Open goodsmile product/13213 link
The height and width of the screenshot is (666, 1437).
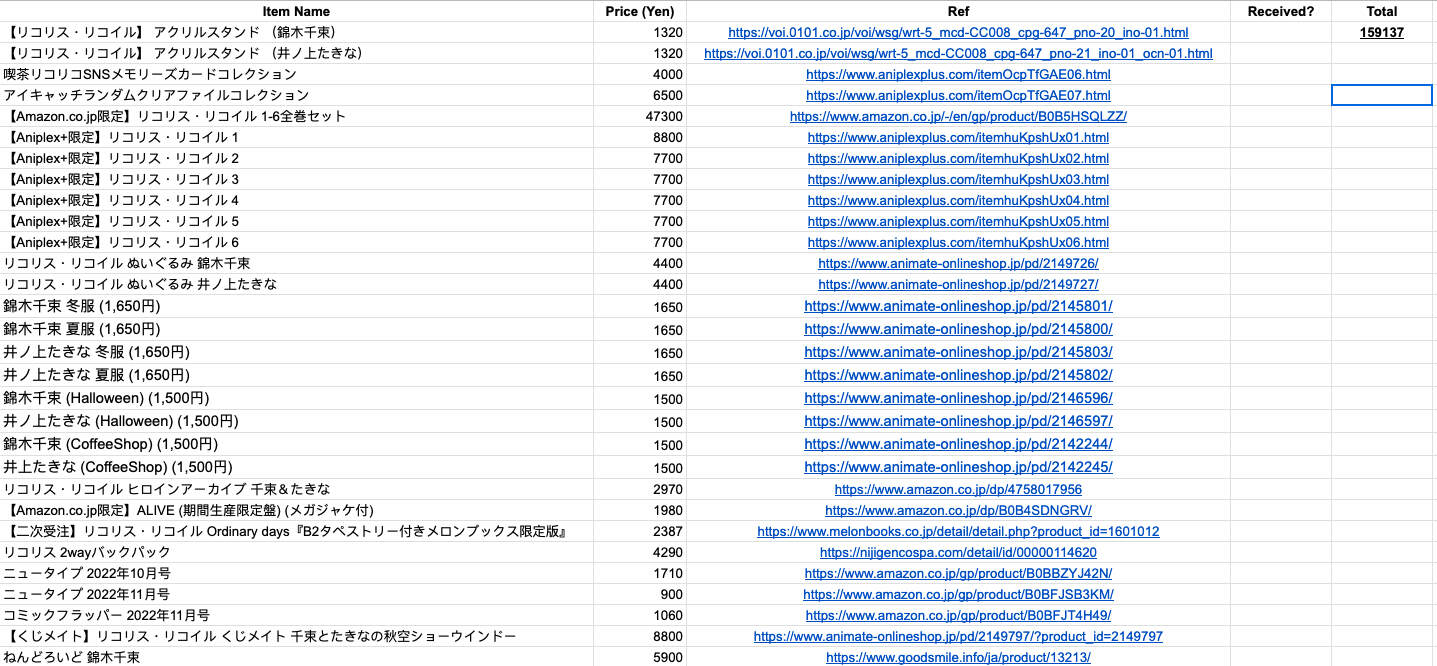pos(958,658)
